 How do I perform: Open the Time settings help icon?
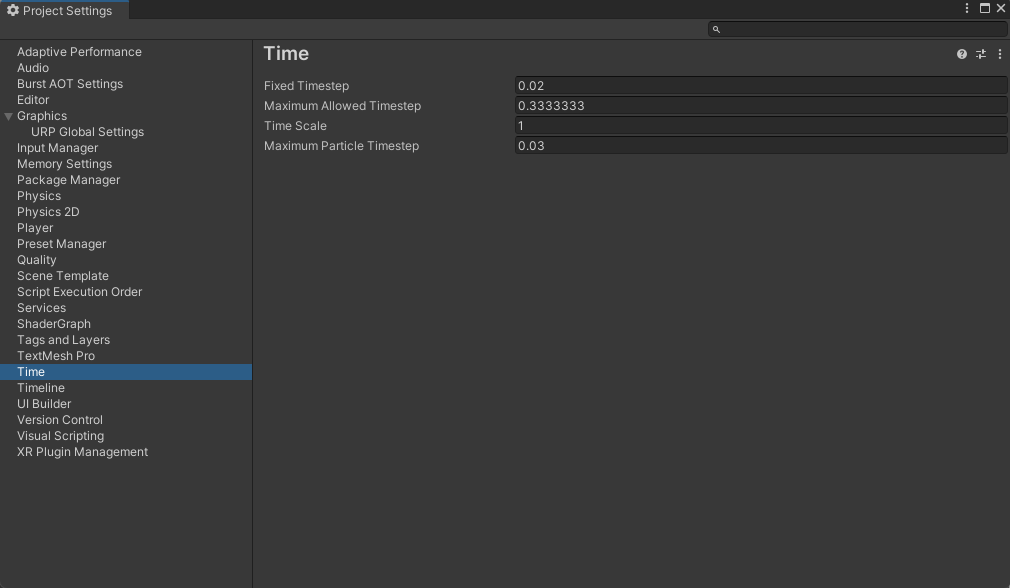(x=962, y=54)
